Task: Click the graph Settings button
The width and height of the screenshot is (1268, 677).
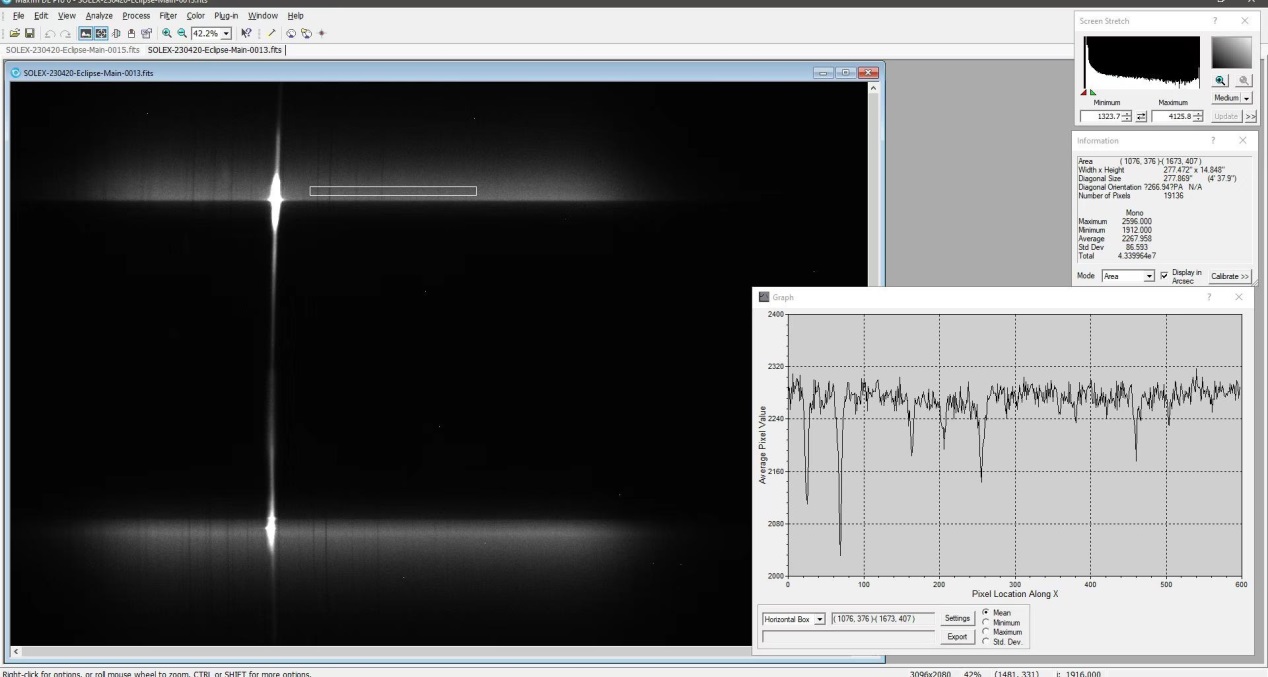Action: [x=957, y=619]
